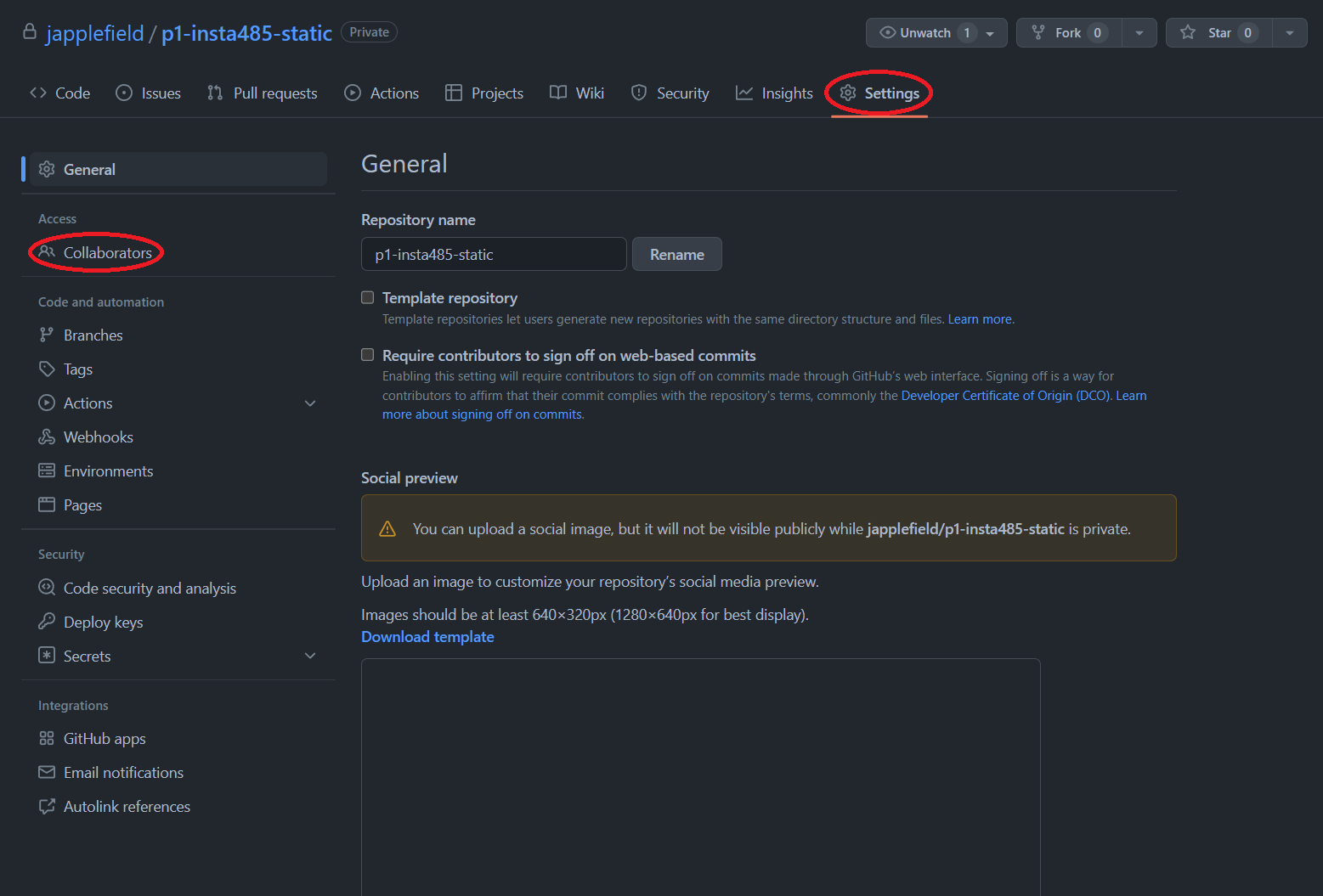Click the Deploy keys key icon

point(47,622)
